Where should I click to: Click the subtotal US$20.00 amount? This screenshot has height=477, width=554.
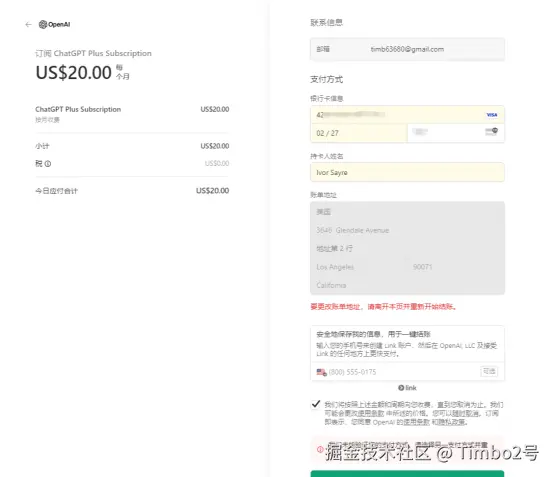coord(215,146)
